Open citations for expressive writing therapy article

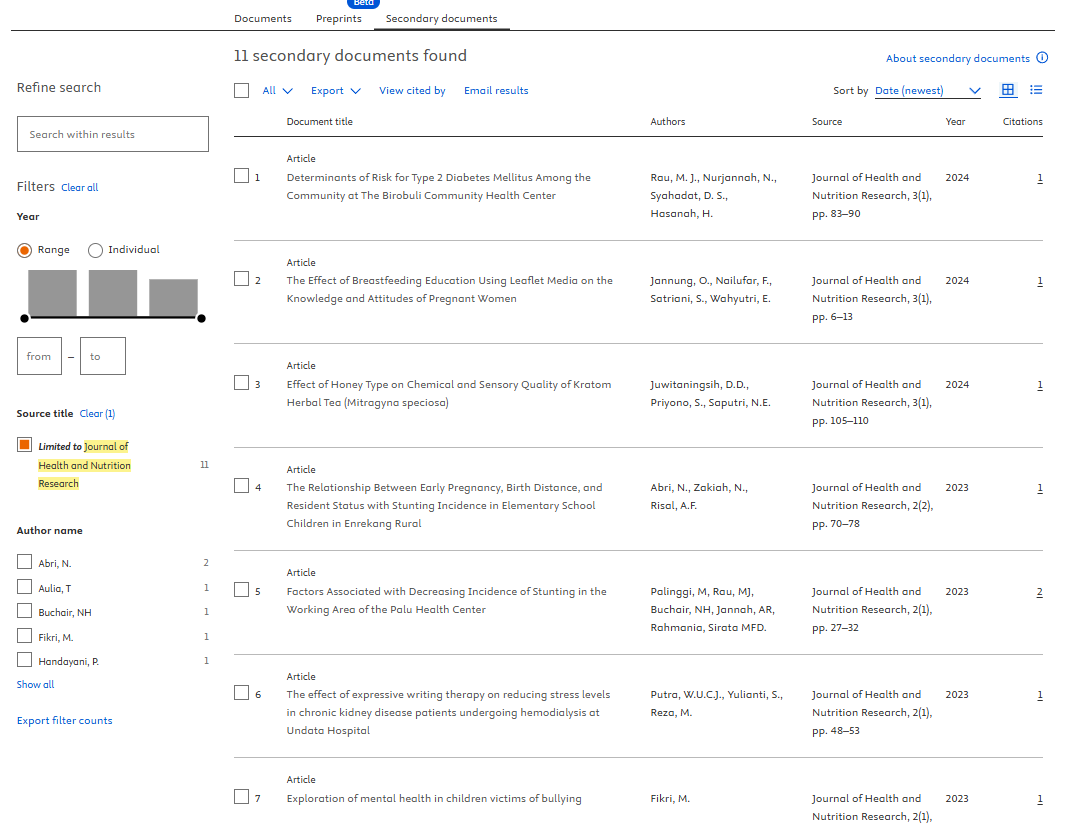1040,695
